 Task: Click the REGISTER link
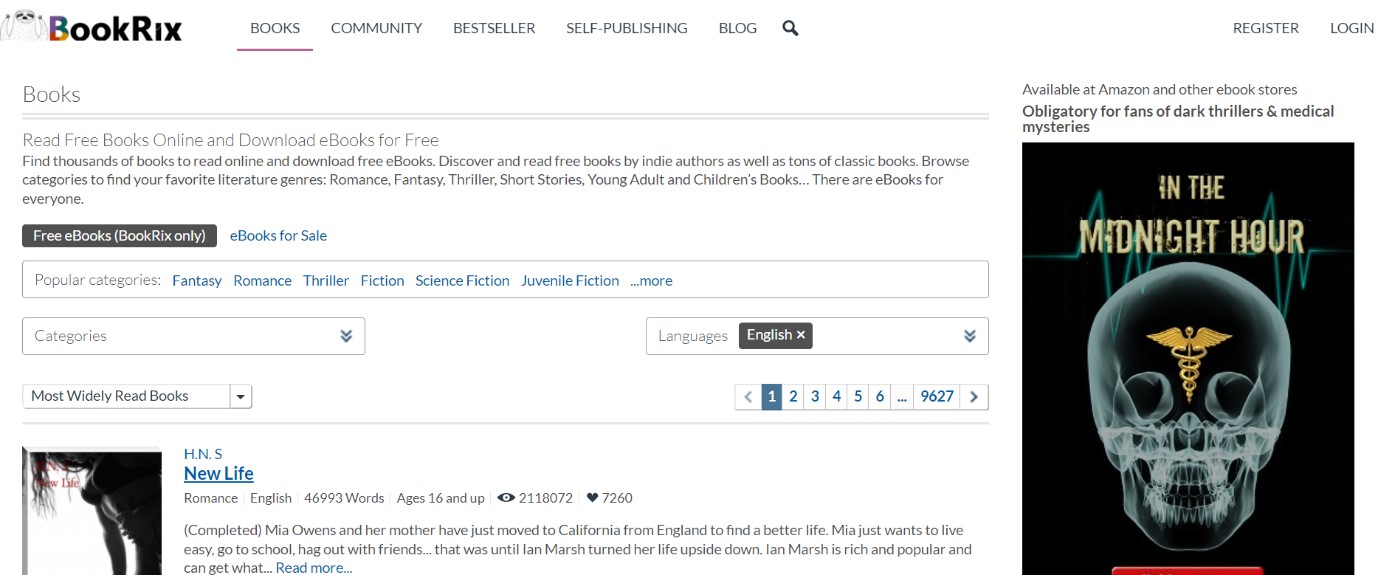(x=1265, y=28)
